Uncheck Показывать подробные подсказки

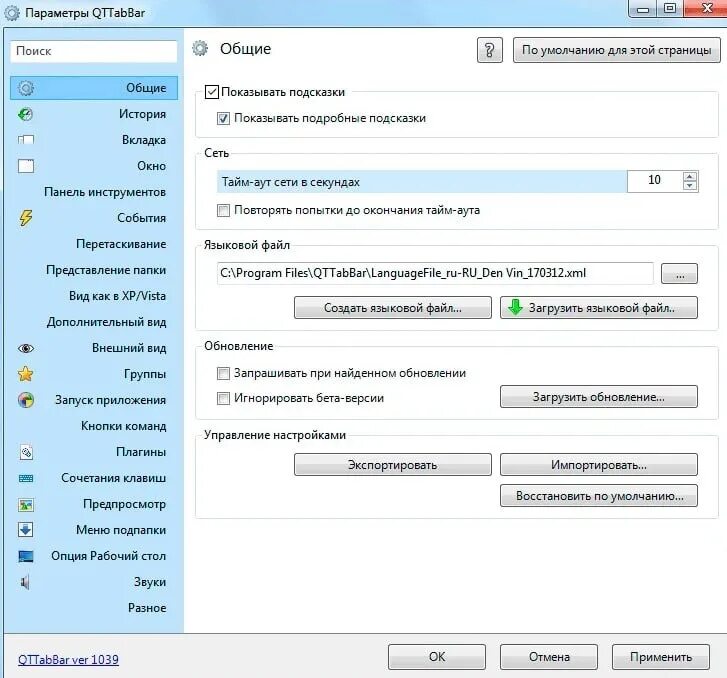(x=223, y=118)
